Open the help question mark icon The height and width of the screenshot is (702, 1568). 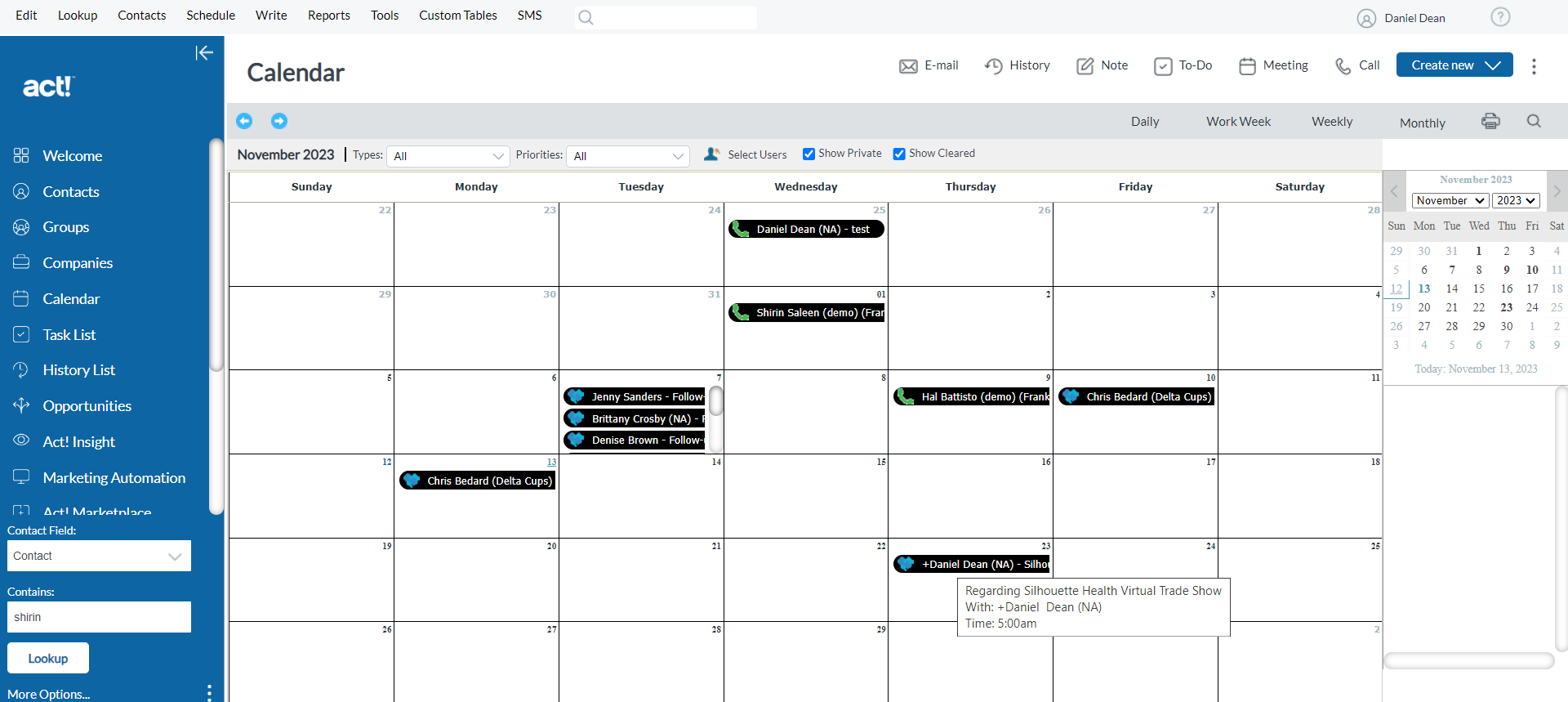1500,17
